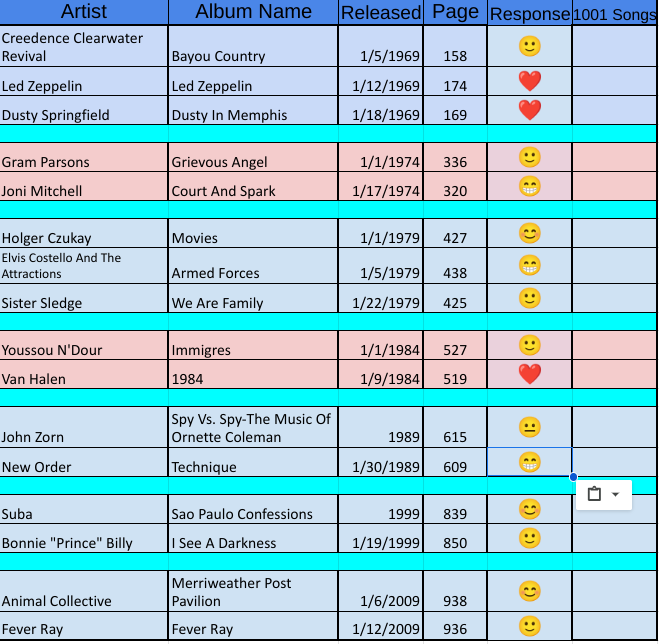Click the Movies album cell
The width and height of the screenshot is (659, 644).
(253, 233)
